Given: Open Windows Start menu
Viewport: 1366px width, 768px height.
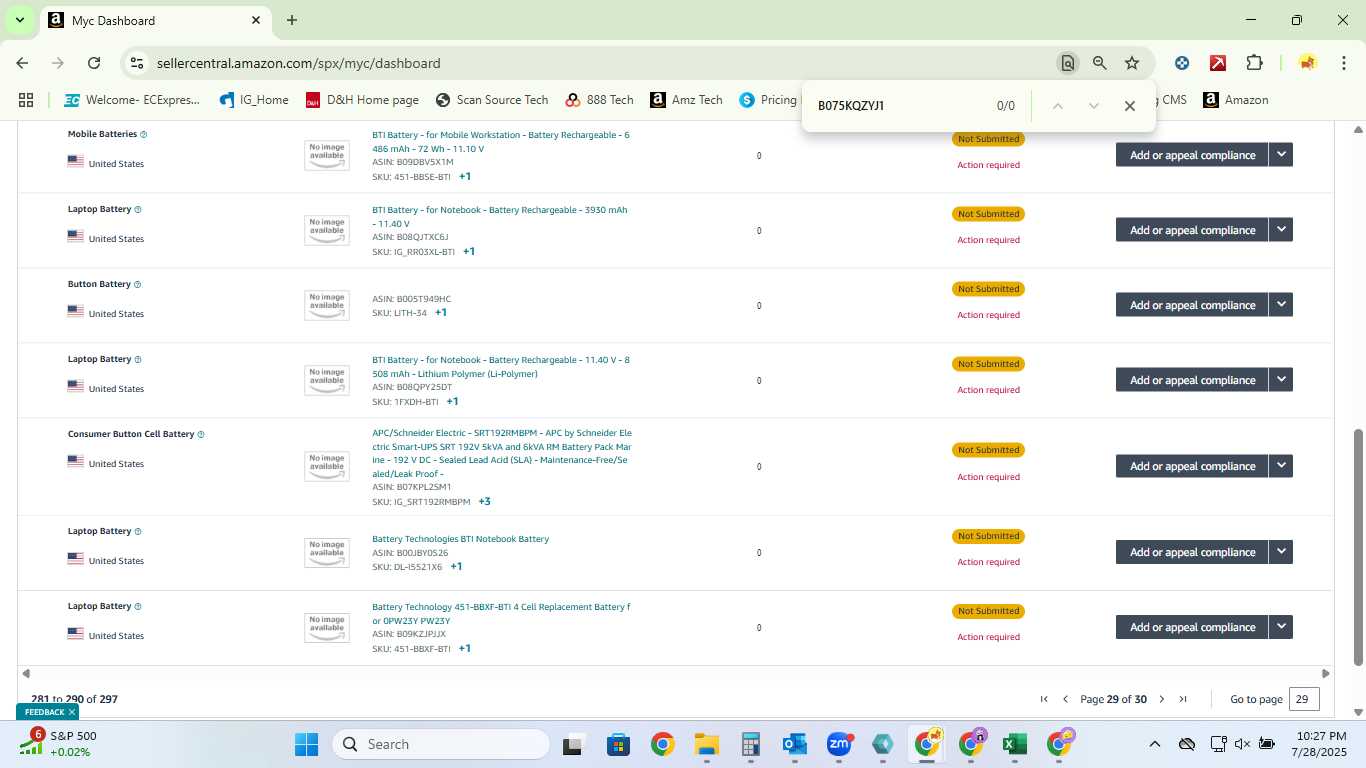Looking at the screenshot, I should tap(306, 744).
